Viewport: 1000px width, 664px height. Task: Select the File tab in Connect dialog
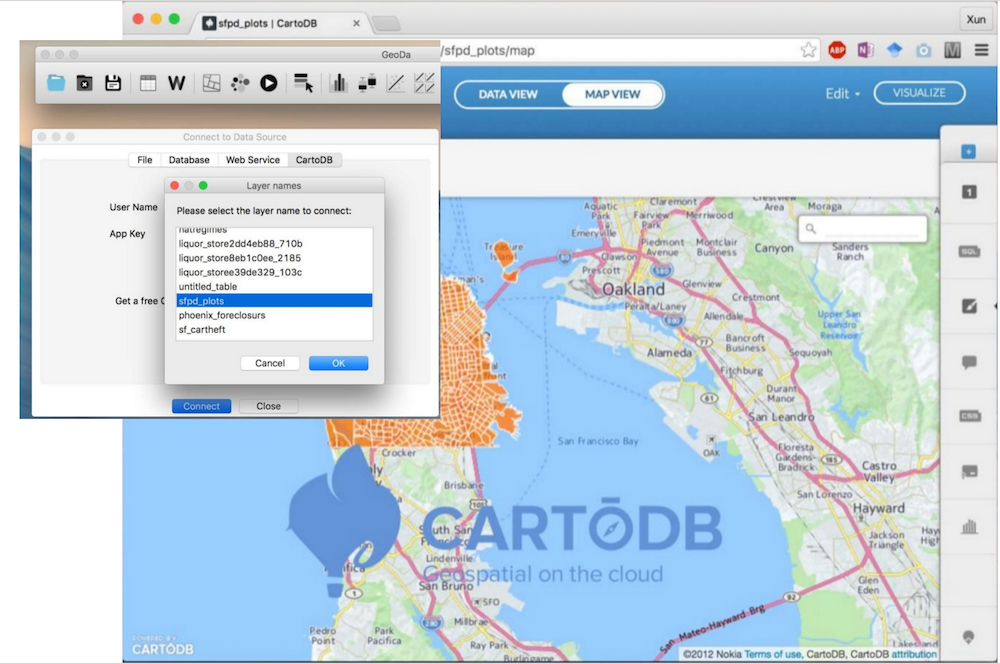click(x=145, y=159)
